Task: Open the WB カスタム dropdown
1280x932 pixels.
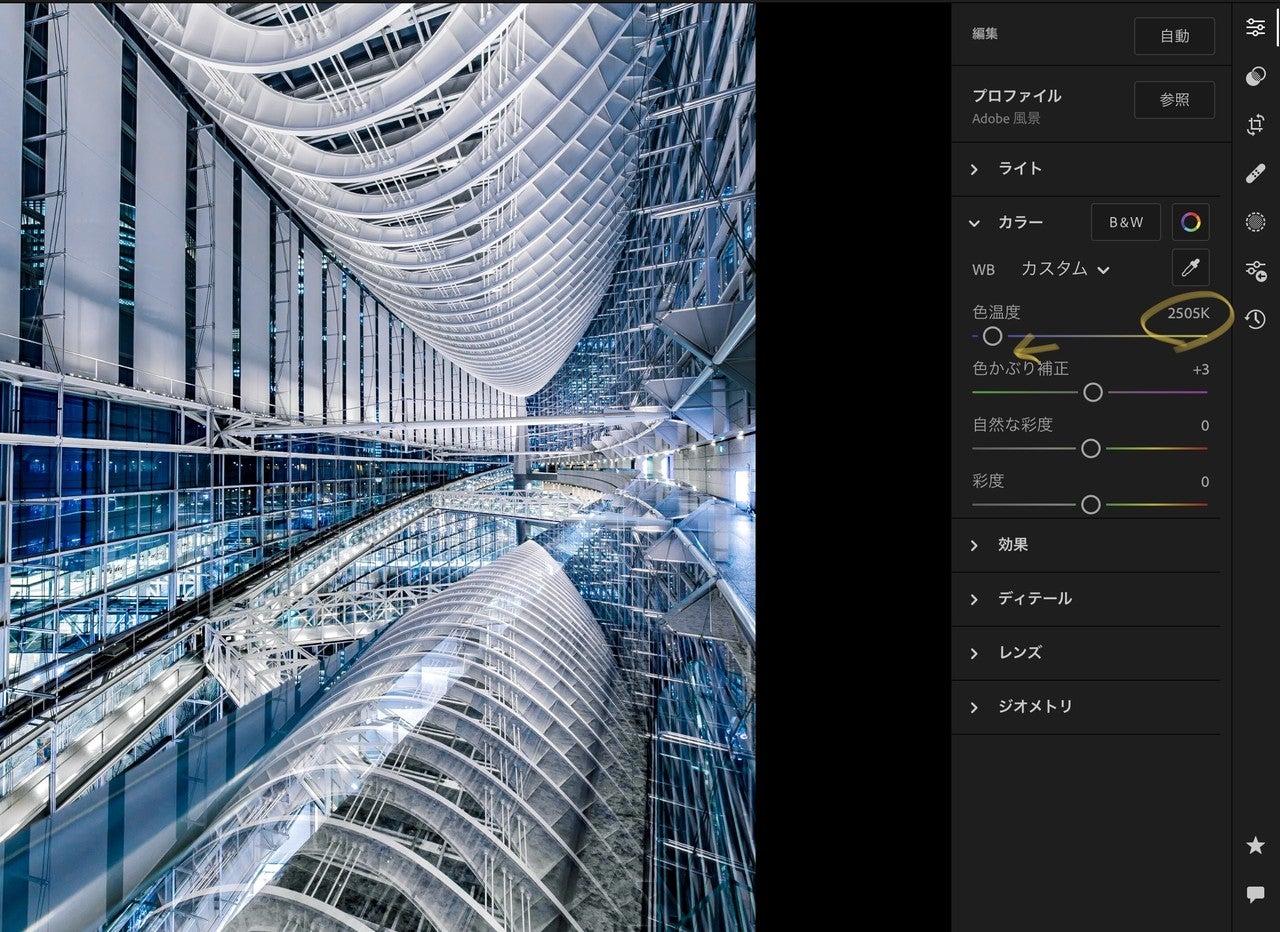Action: (x=1065, y=269)
